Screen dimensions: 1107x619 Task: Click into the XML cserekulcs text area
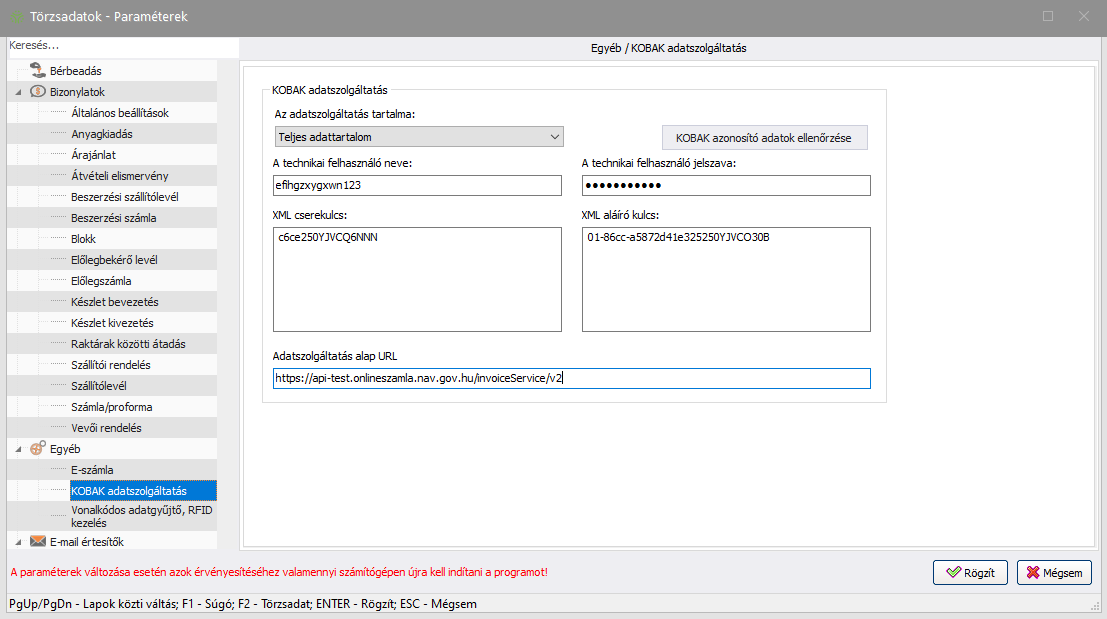418,279
